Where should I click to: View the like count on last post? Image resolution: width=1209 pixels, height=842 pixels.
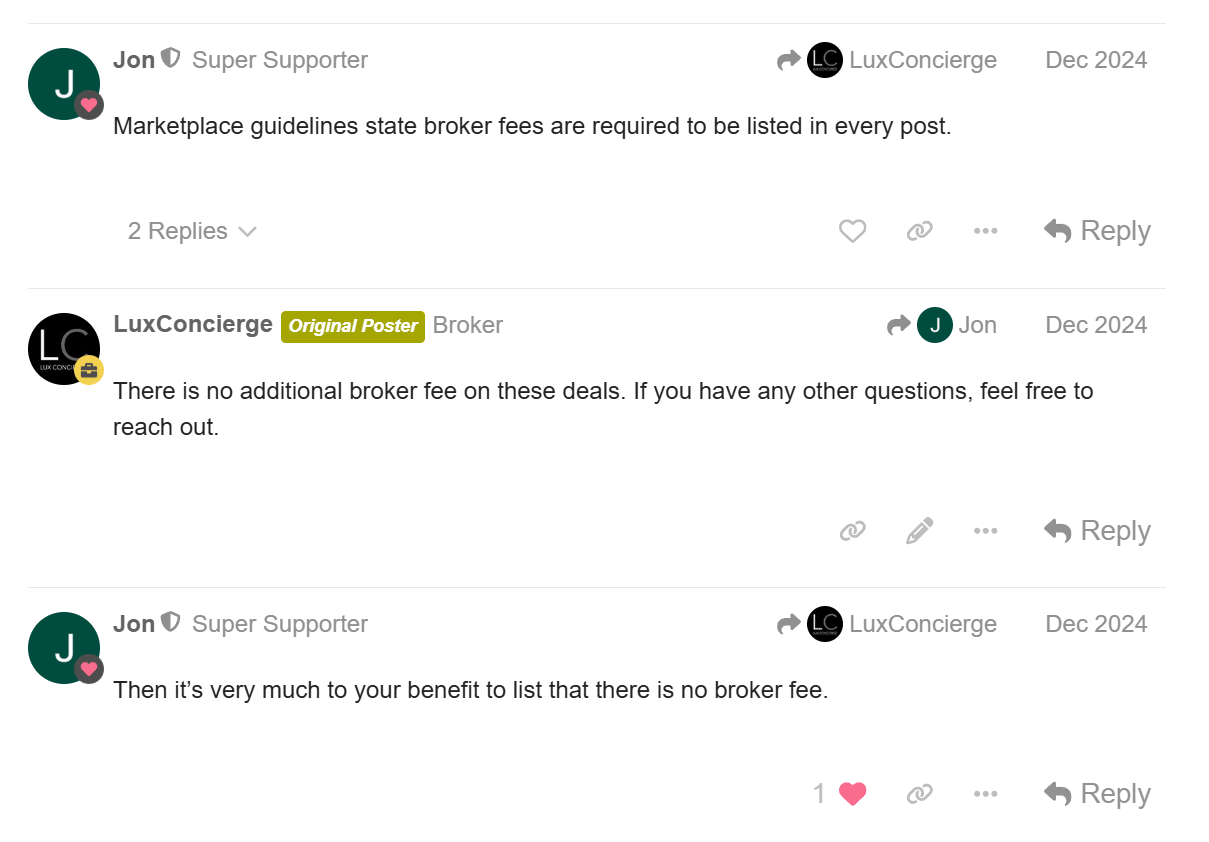coord(819,794)
